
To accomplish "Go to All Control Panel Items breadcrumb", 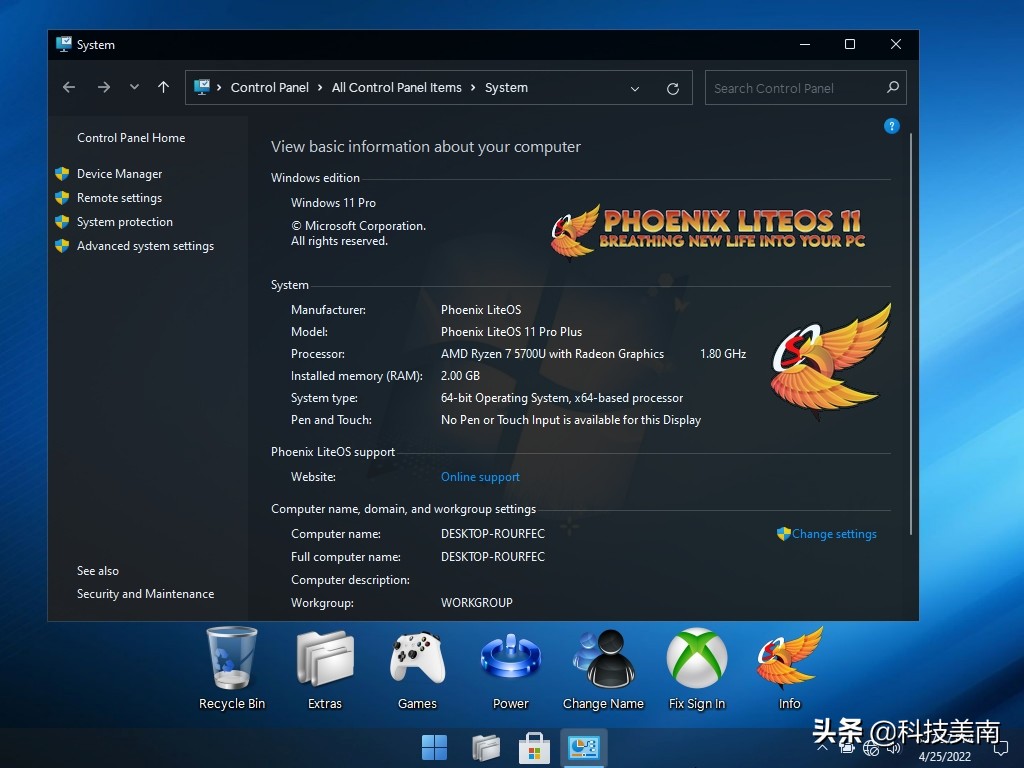I will 396,88.
